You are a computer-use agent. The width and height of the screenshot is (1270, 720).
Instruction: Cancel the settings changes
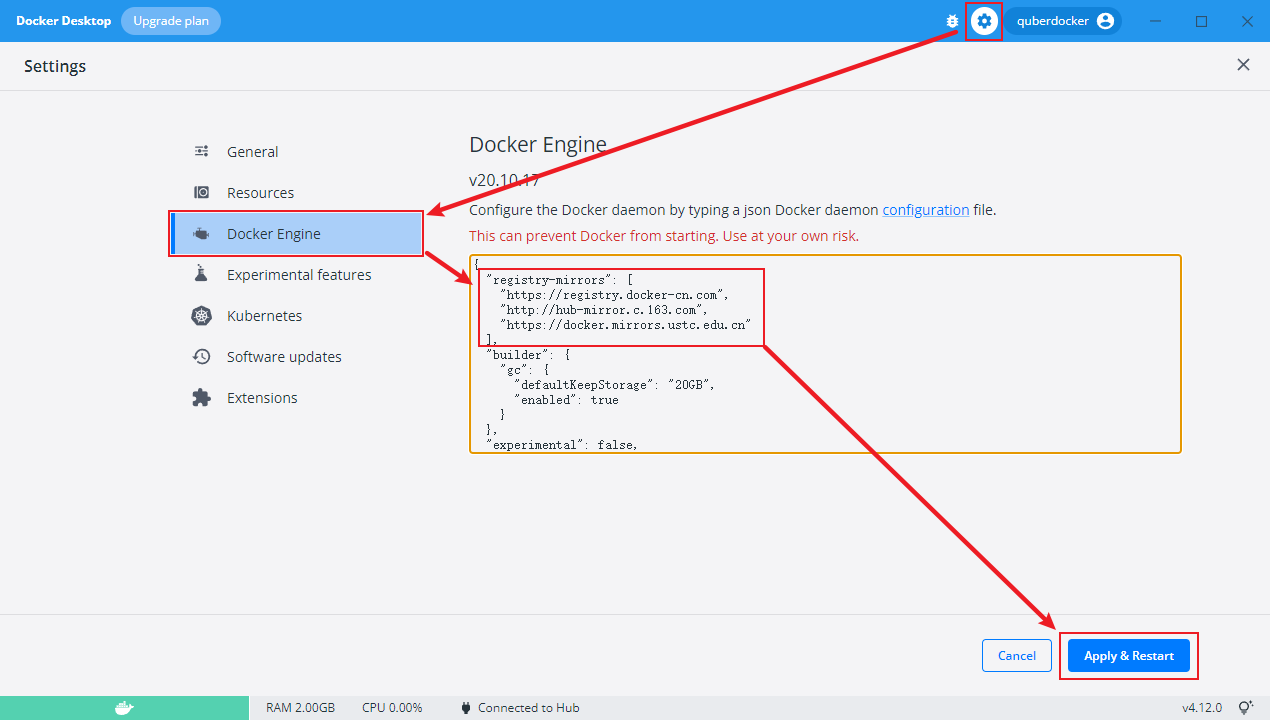point(1016,656)
